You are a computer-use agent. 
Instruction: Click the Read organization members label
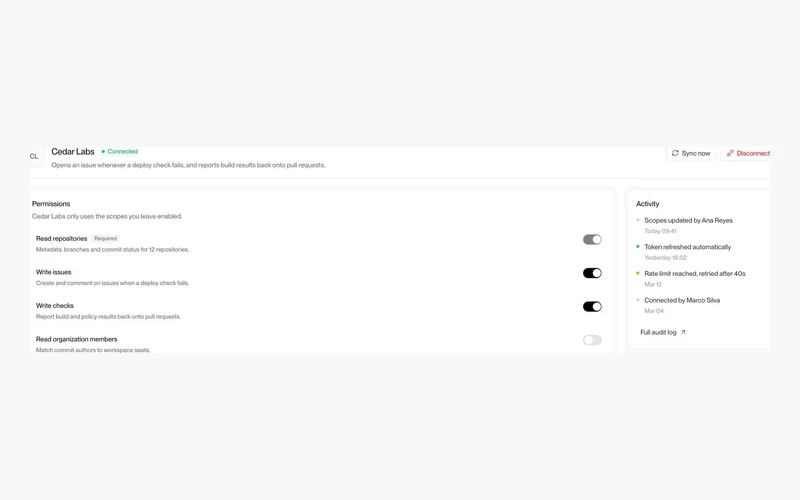[x=77, y=339]
